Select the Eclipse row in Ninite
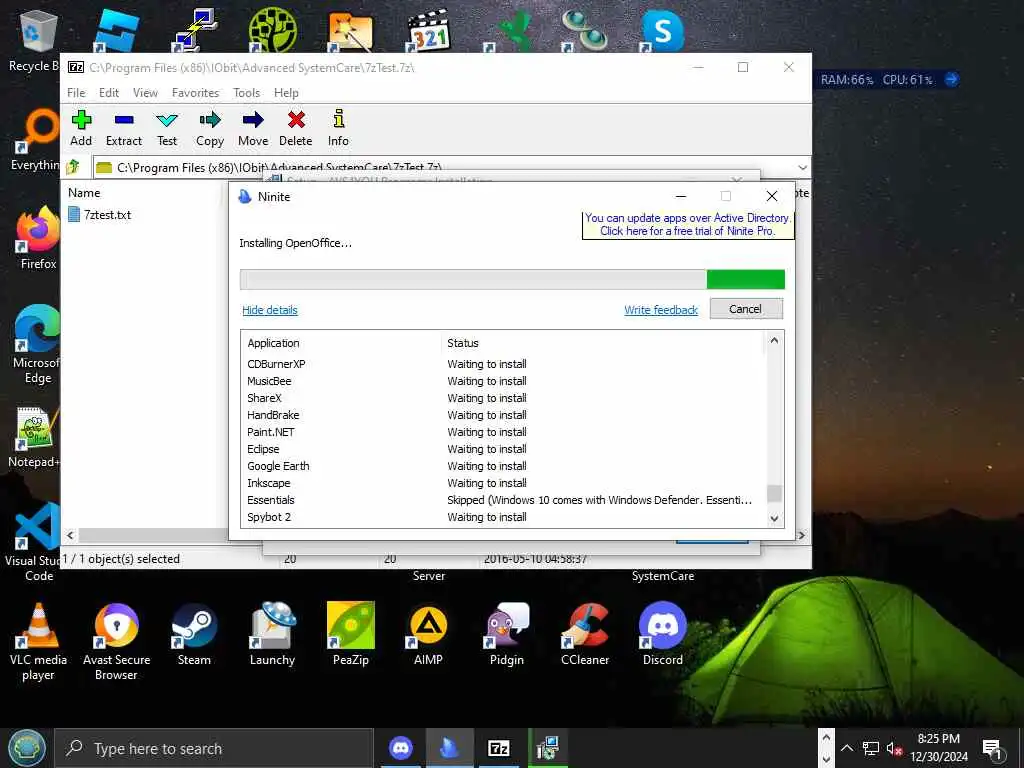 click(502, 449)
